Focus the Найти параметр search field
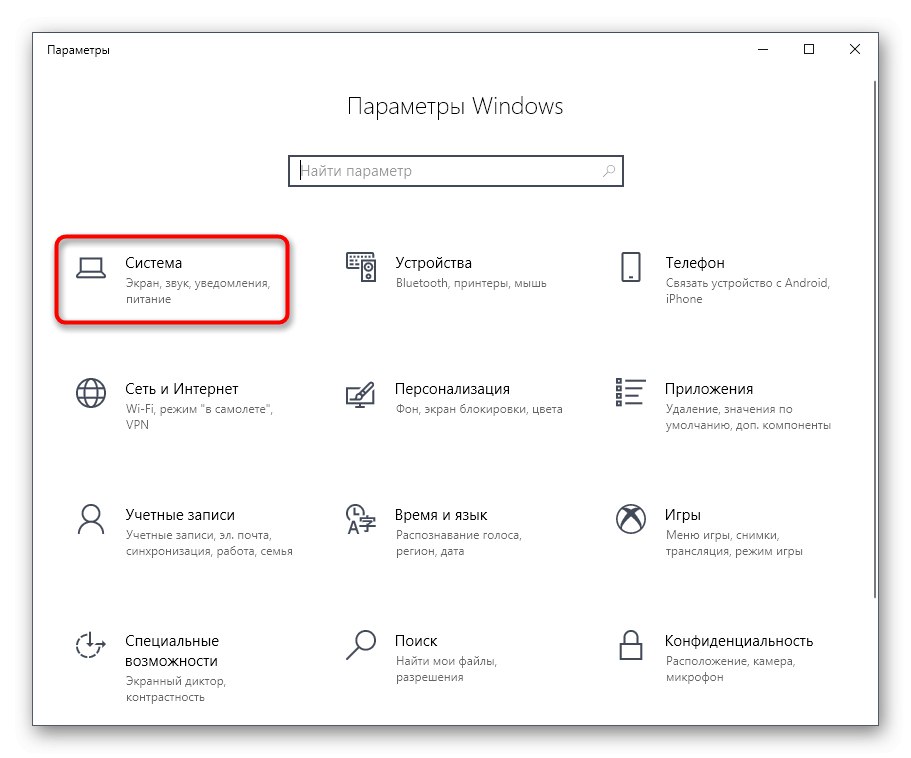The width and height of the screenshot is (911, 758). point(456,171)
